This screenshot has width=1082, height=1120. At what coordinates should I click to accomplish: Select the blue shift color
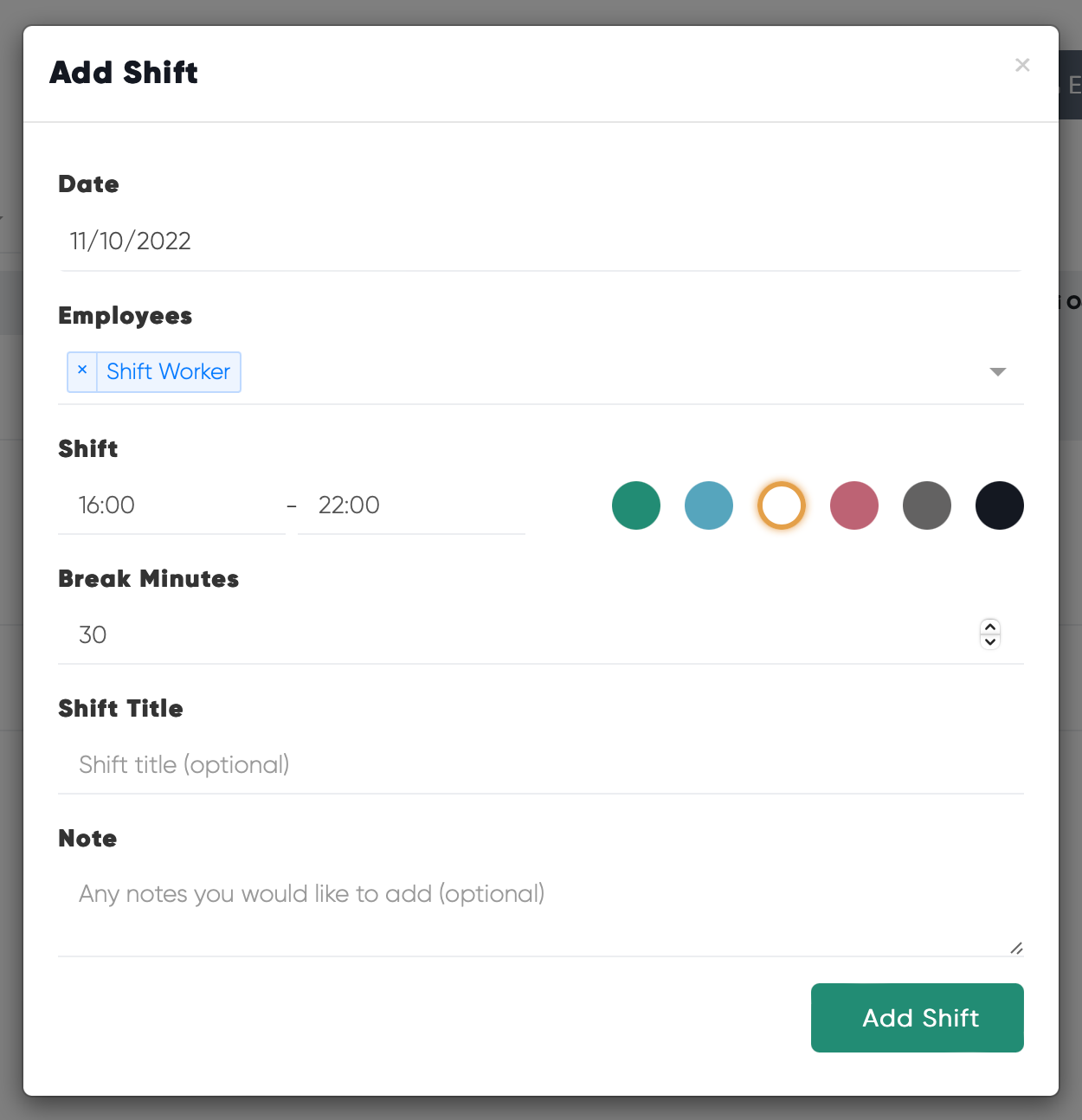(x=709, y=505)
